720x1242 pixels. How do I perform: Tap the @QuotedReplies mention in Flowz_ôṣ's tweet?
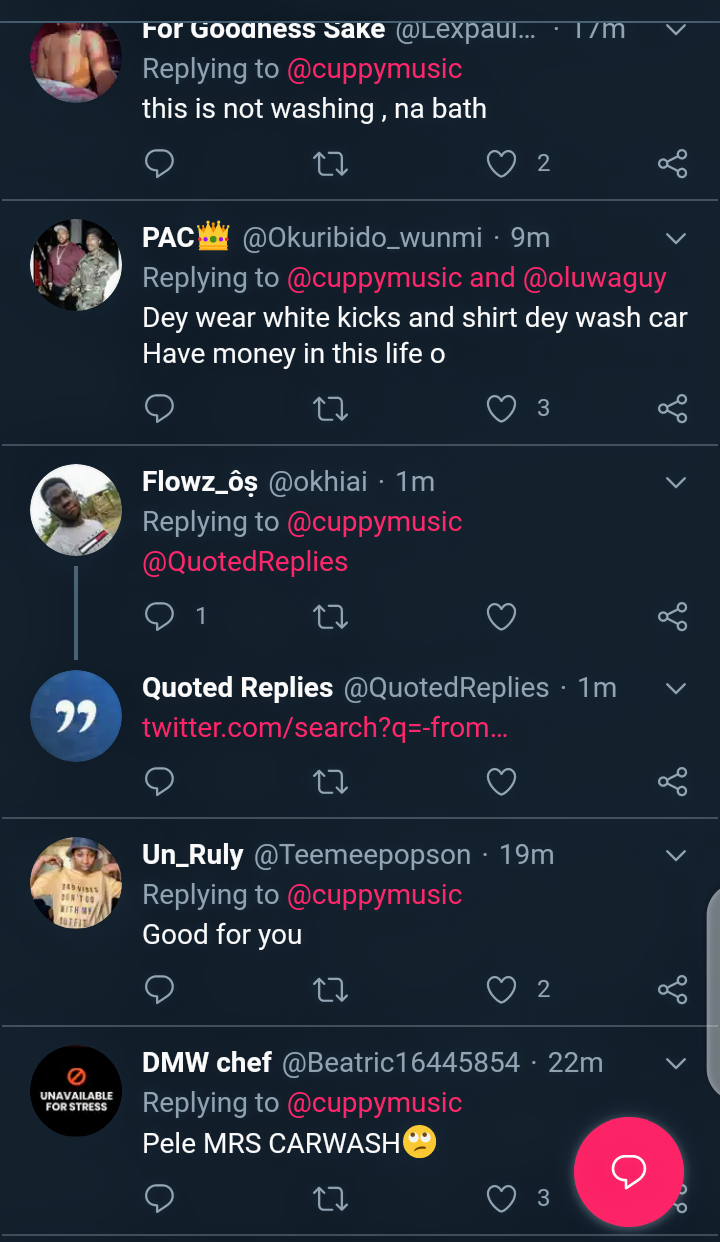(x=245, y=562)
